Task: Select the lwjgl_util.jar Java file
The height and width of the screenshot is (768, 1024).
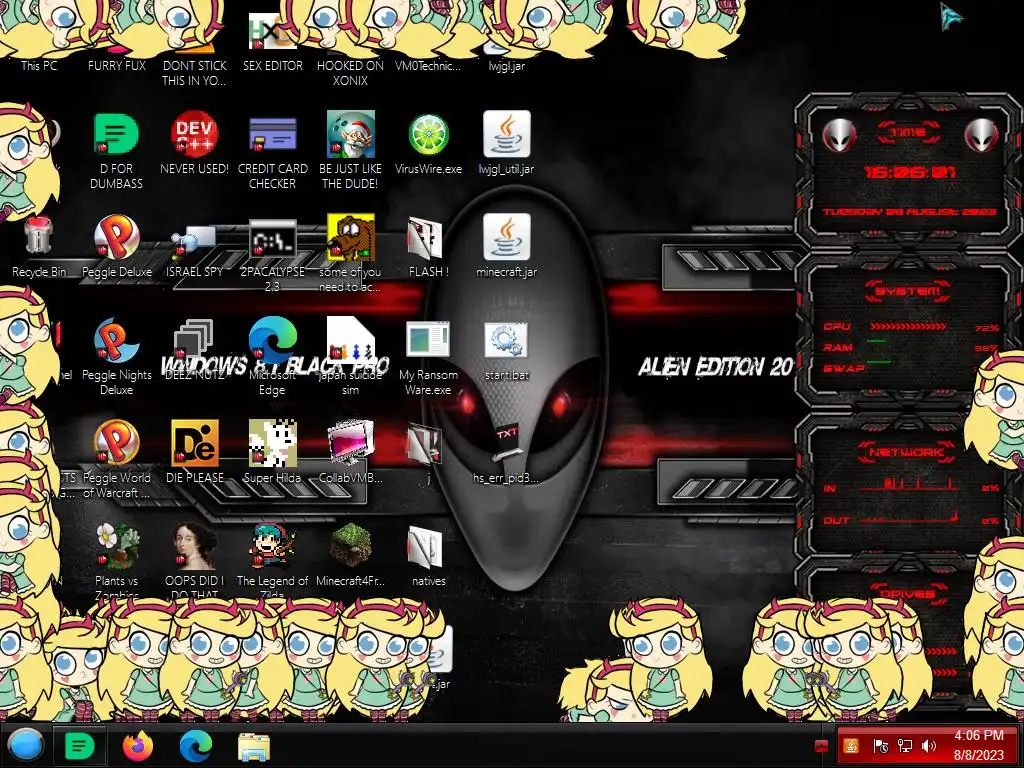Action: pos(507,134)
